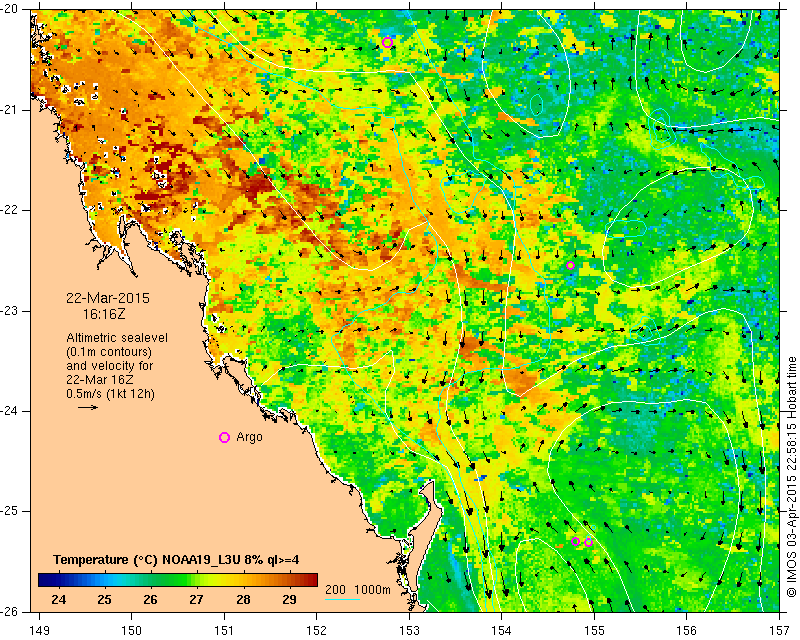Click the 'Argo' legend label
This screenshot has height=640, width=800.
coord(249,437)
